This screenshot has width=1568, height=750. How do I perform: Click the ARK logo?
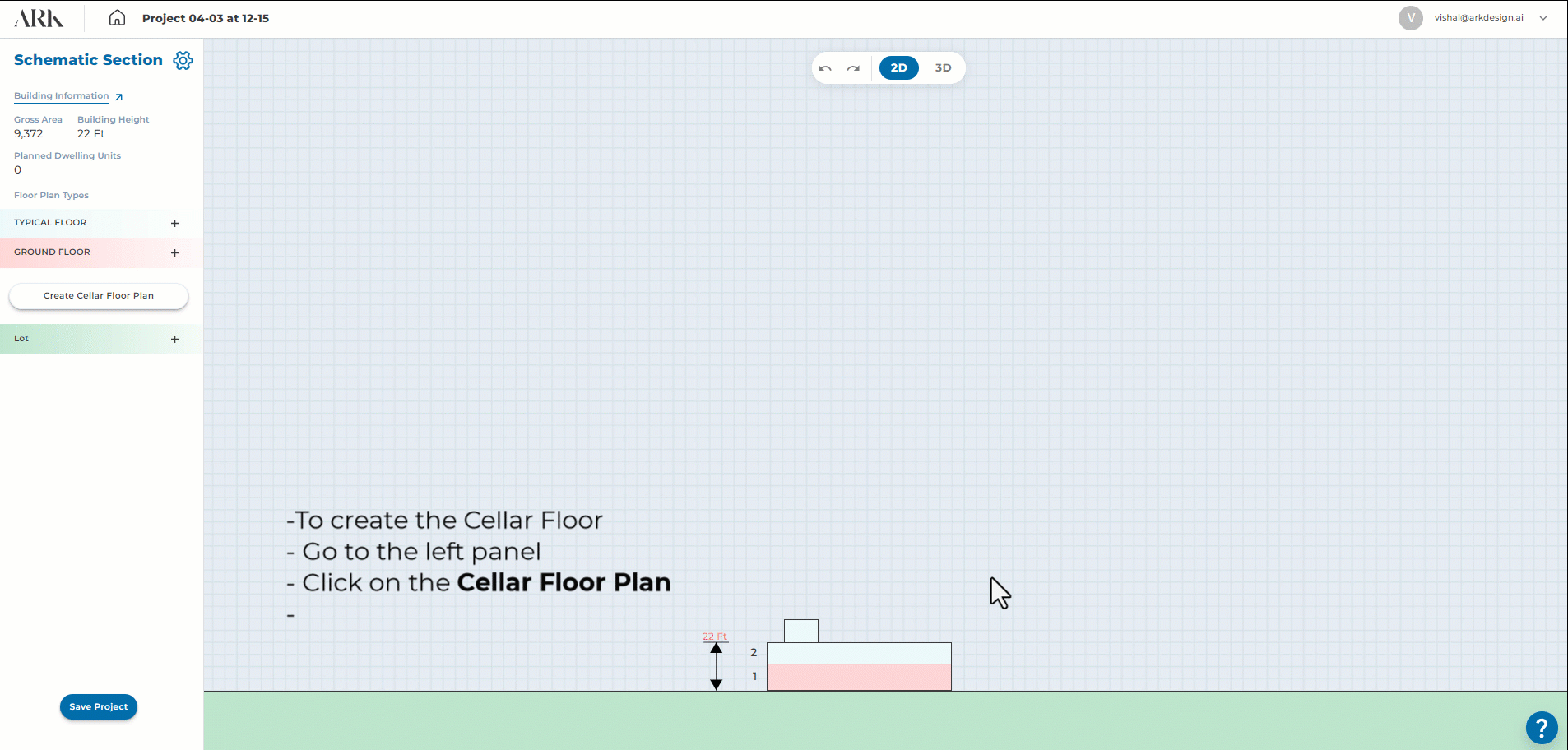[39, 18]
